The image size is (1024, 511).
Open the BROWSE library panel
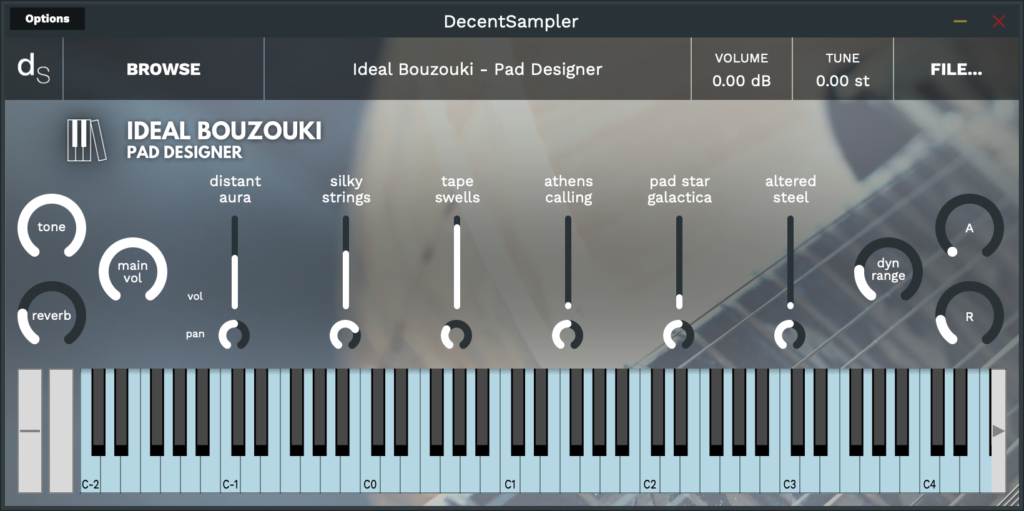tap(163, 69)
